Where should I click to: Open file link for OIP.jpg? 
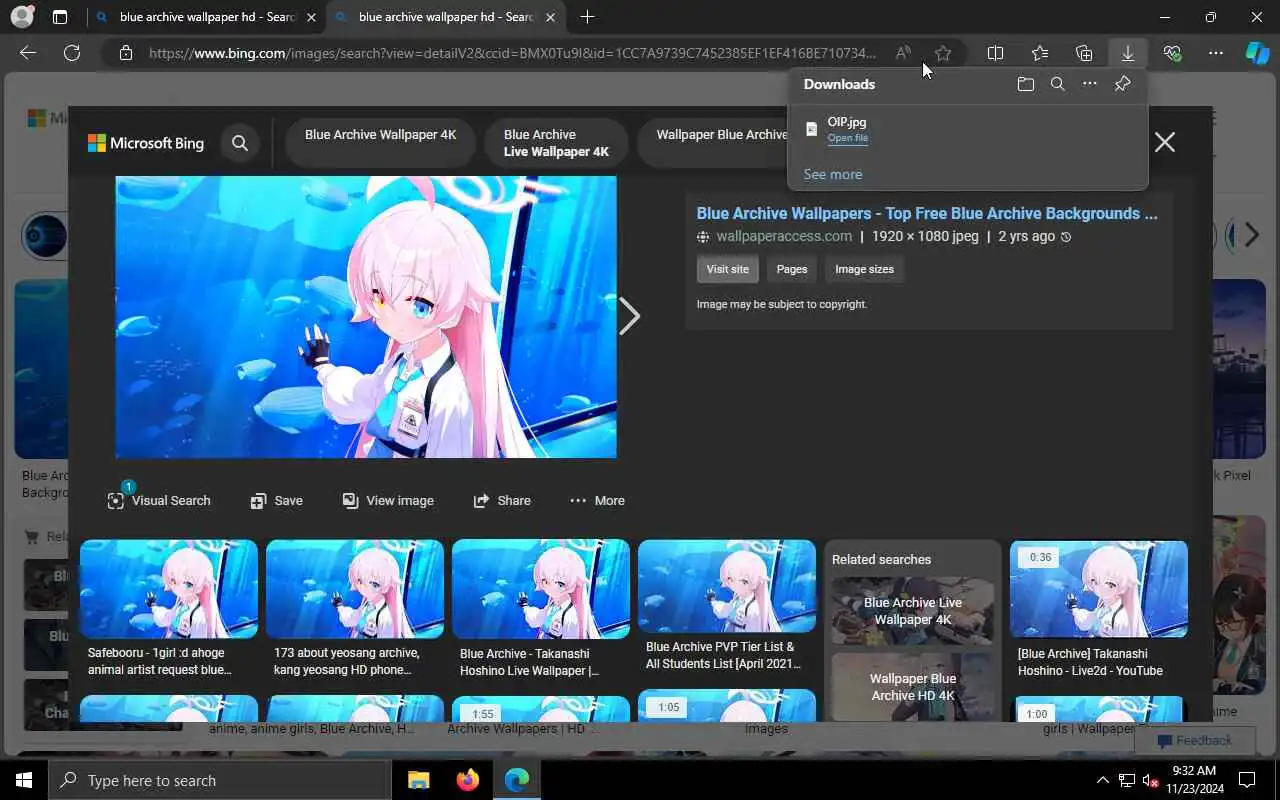[x=847, y=138]
